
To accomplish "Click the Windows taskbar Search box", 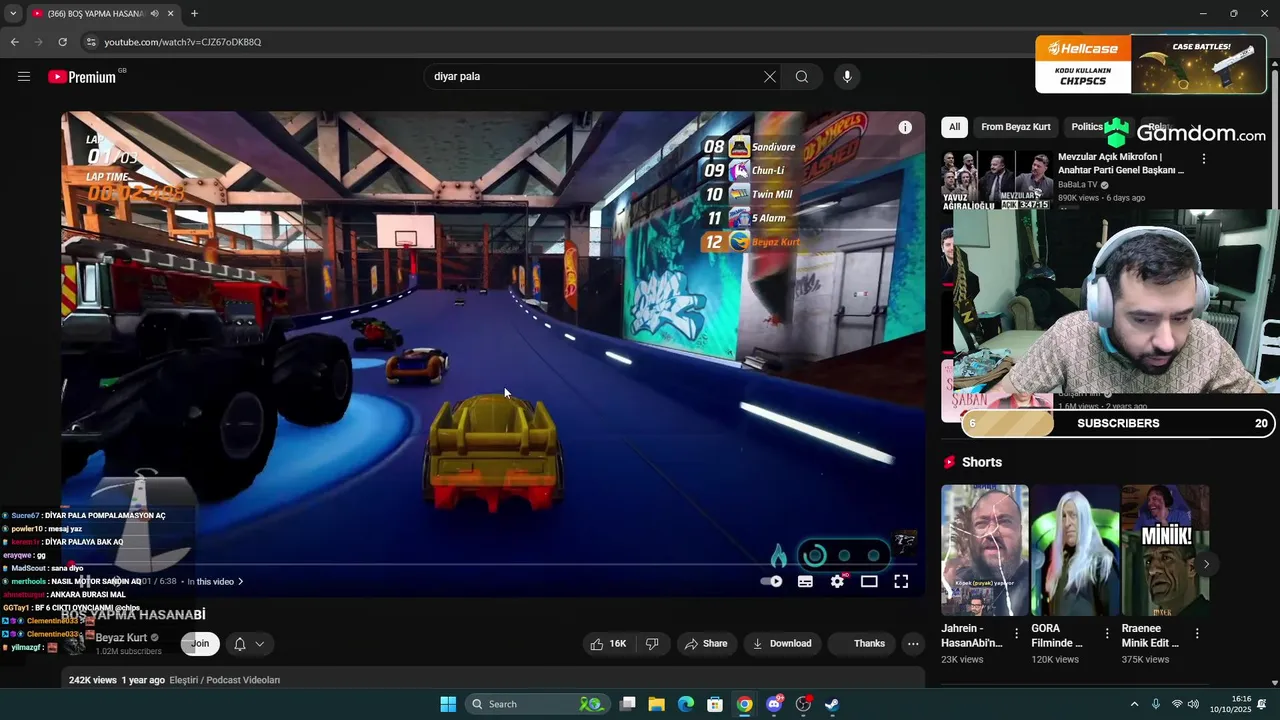I will click(537, 704).
